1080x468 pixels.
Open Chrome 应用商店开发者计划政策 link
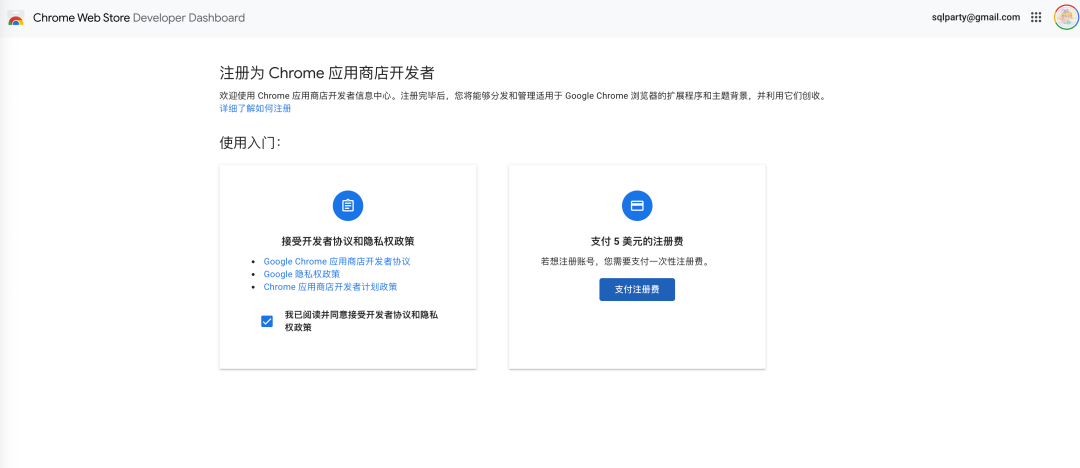330,287
